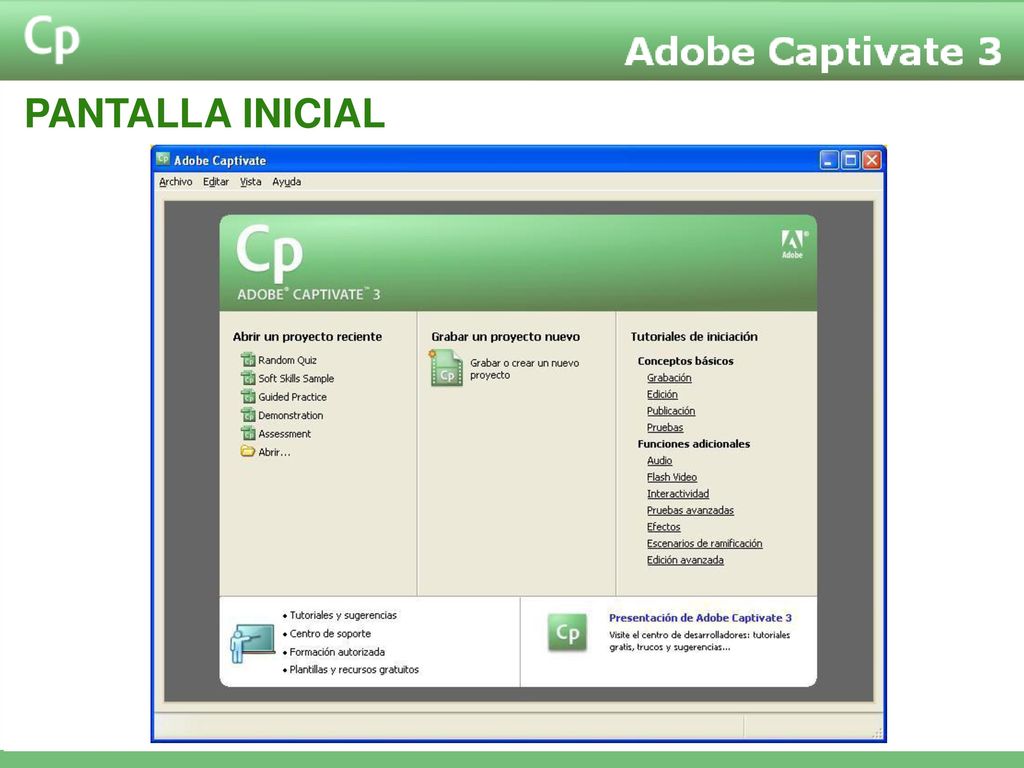Click the Soft Skills Sample project icon

point(248,378)
